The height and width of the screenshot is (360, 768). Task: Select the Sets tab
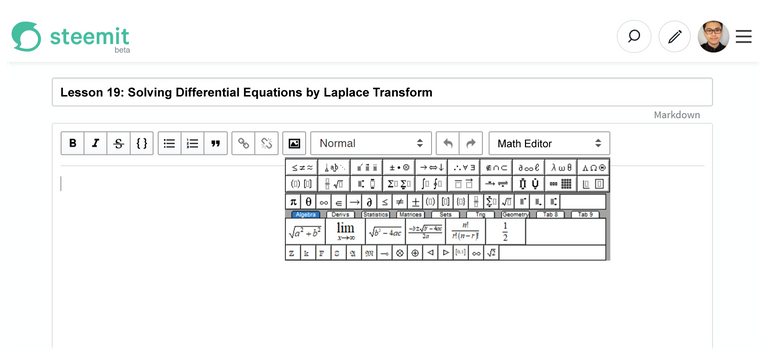click(445, 215)
